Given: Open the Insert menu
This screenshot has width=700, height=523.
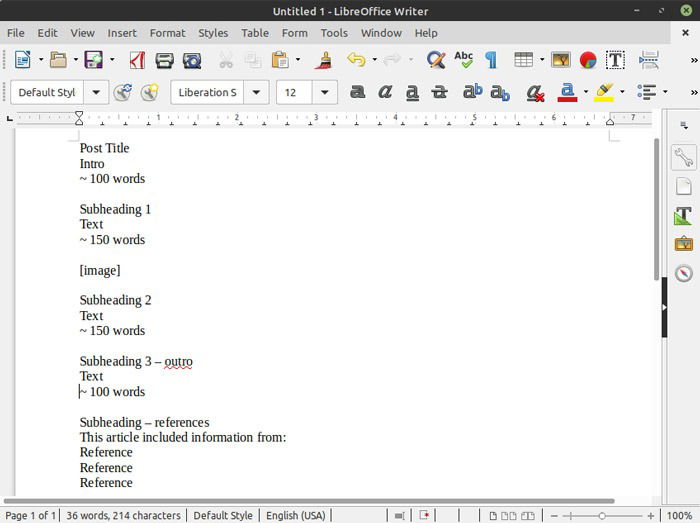Looking at the screenshot, I should point(122,33).
